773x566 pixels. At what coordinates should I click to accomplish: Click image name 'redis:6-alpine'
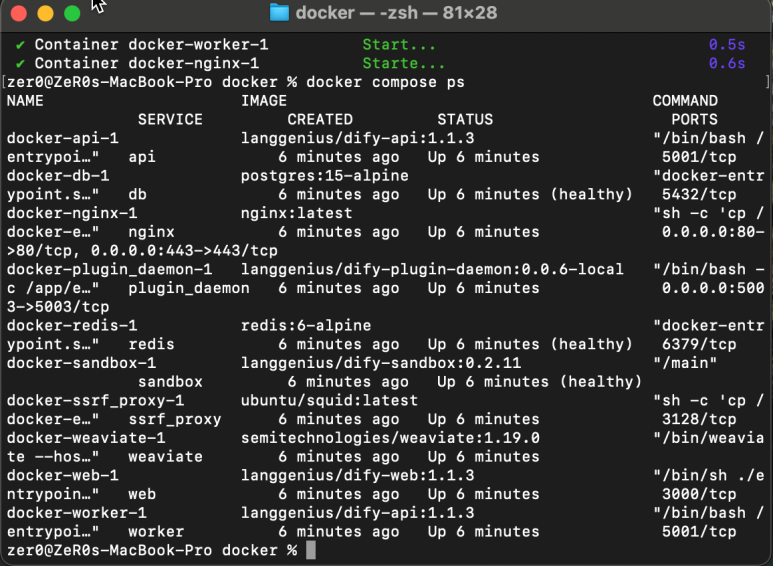[306, 325]
